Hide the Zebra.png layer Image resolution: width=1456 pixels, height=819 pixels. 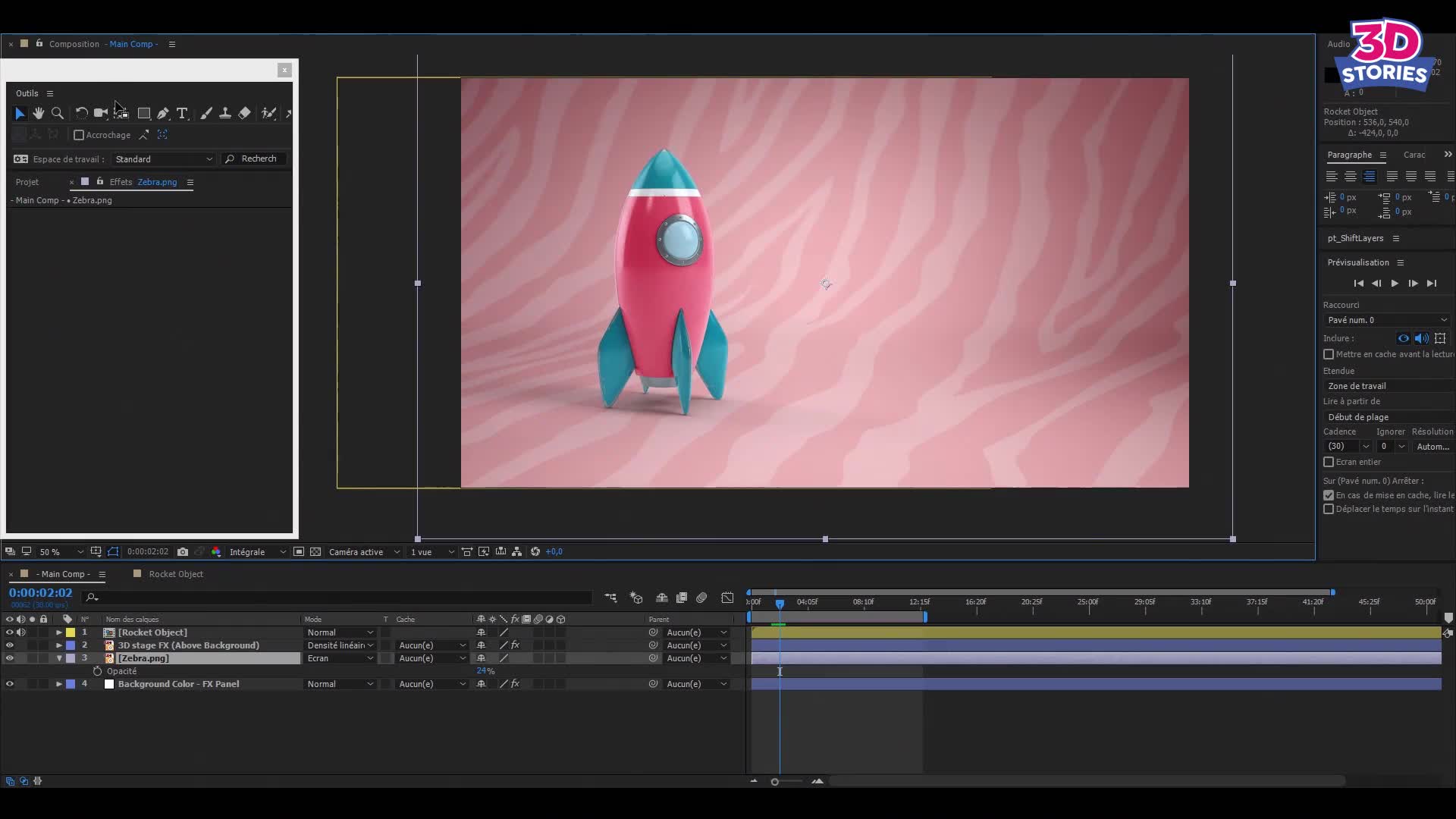[10, 658]
